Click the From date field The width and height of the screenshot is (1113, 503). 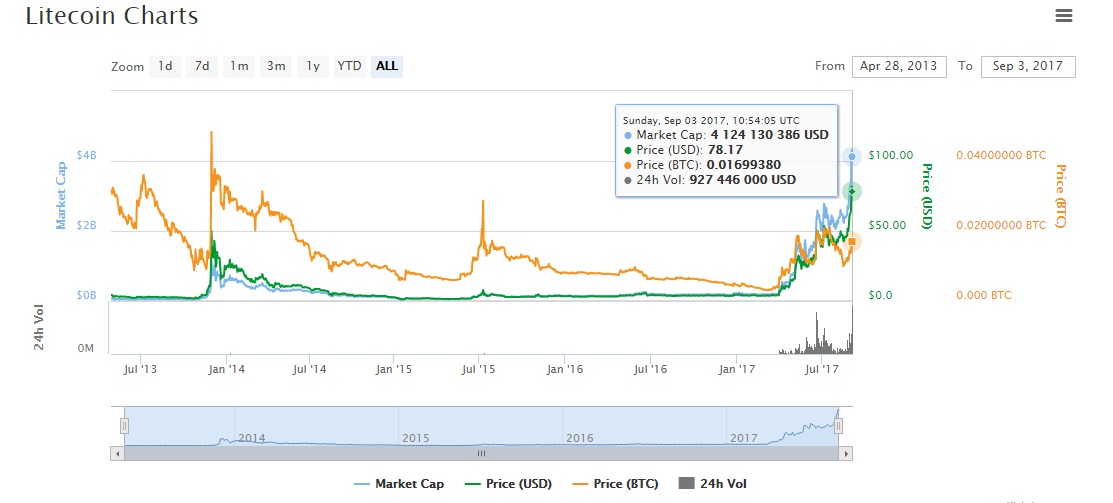tap(898, 67)
